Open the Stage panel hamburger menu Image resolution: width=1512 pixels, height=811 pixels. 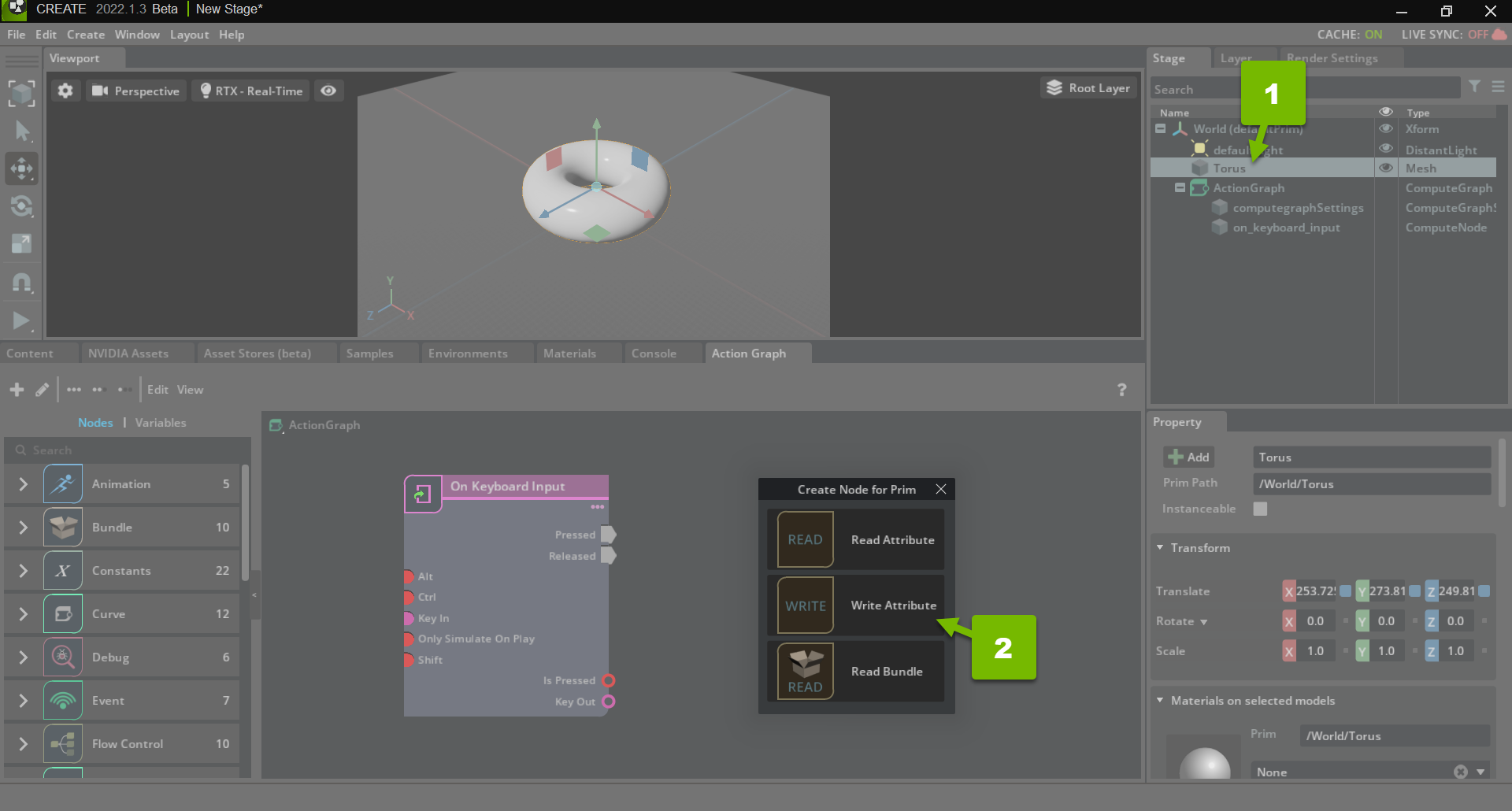point(1498,87)
